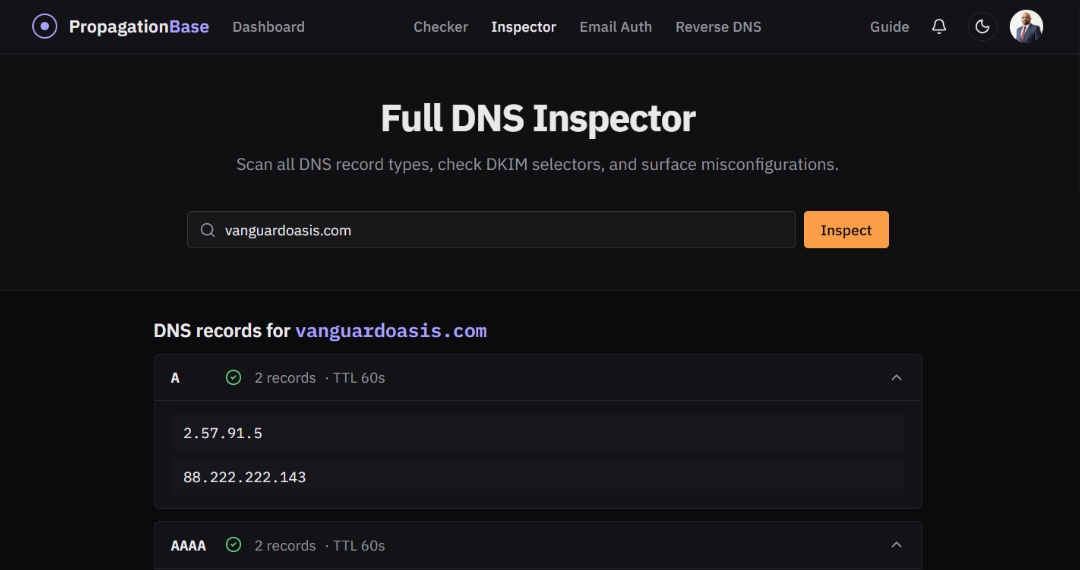Click the vanguardoasis.com heading link
Screen dimensions: 1080x570
(x=391, y=331)
